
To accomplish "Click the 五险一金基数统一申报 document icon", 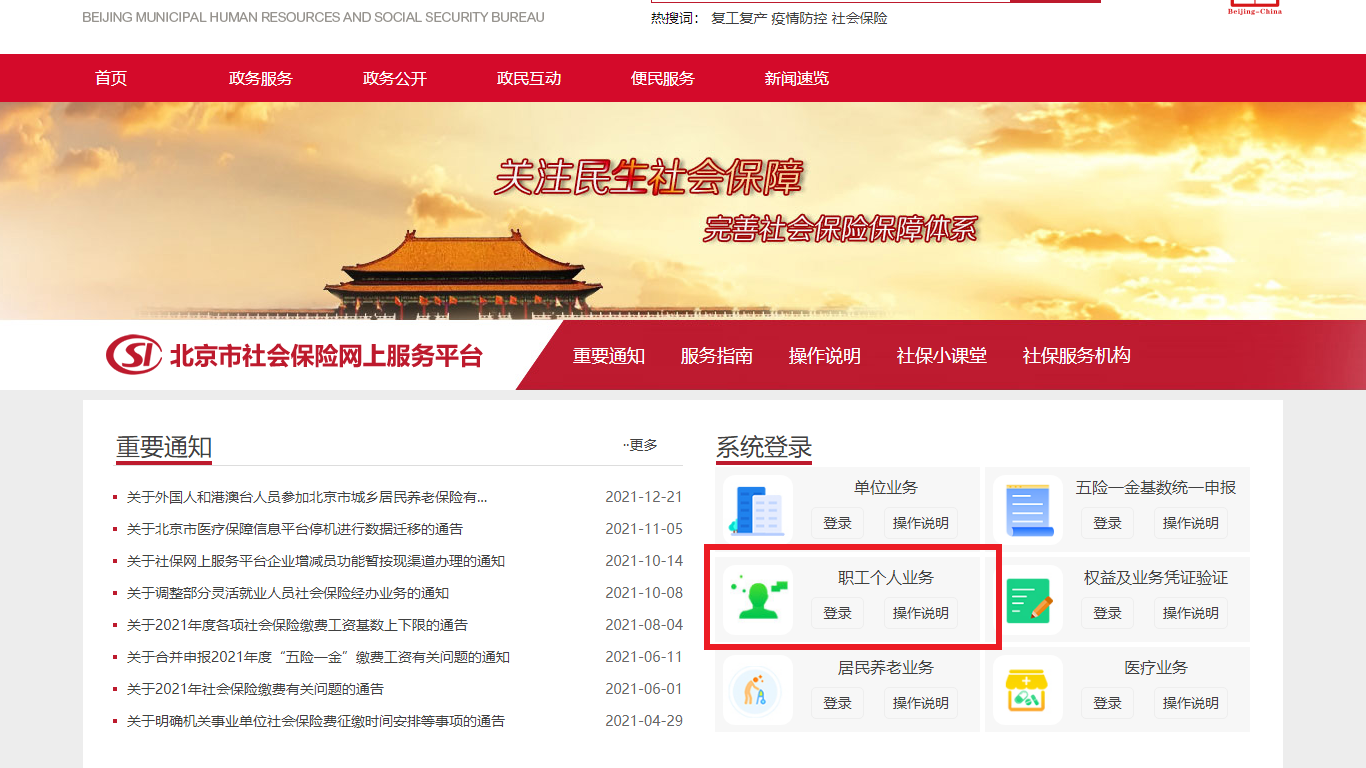I will (x=1028, y=510).
